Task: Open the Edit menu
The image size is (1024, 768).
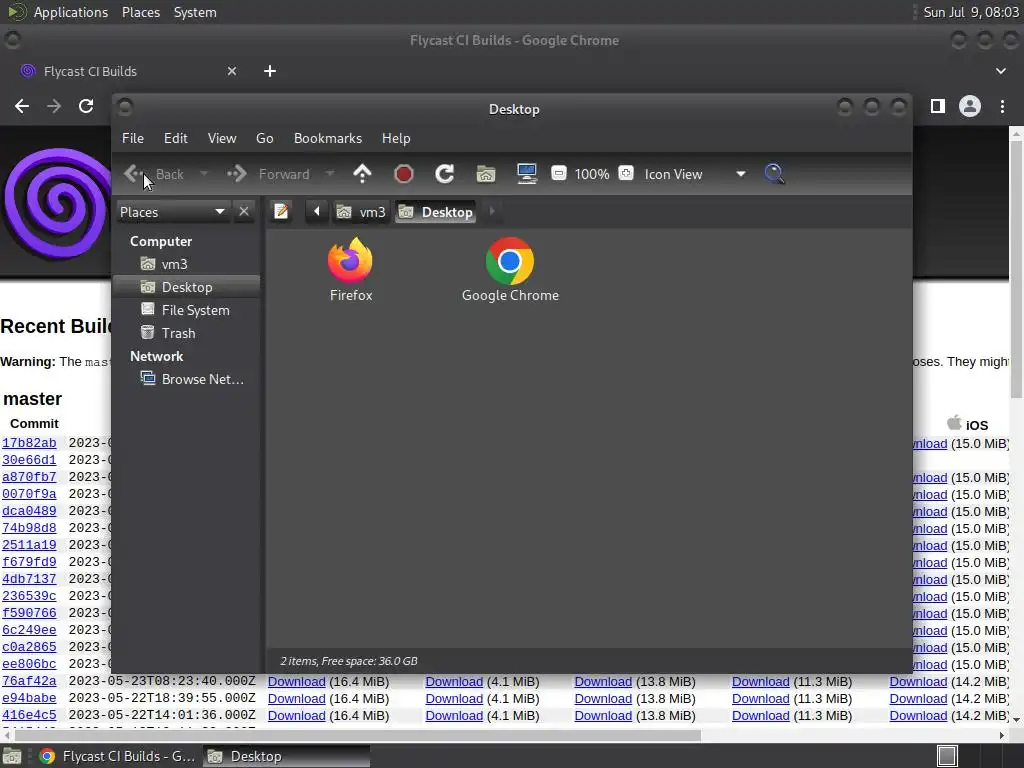Action: click(x=176, y=138)
